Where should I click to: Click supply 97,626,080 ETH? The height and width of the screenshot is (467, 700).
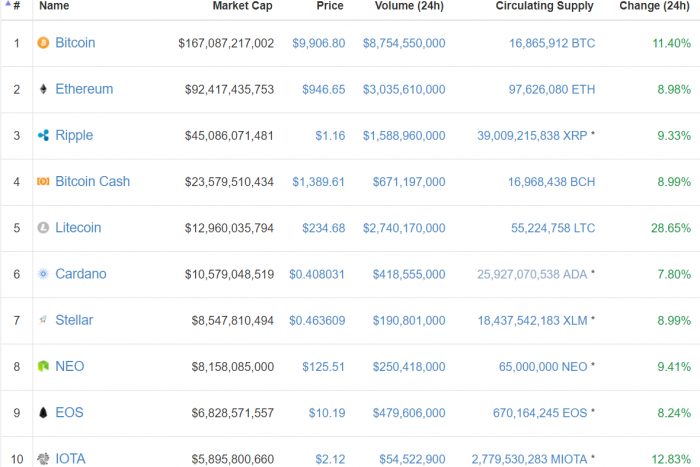click(552, 89)
